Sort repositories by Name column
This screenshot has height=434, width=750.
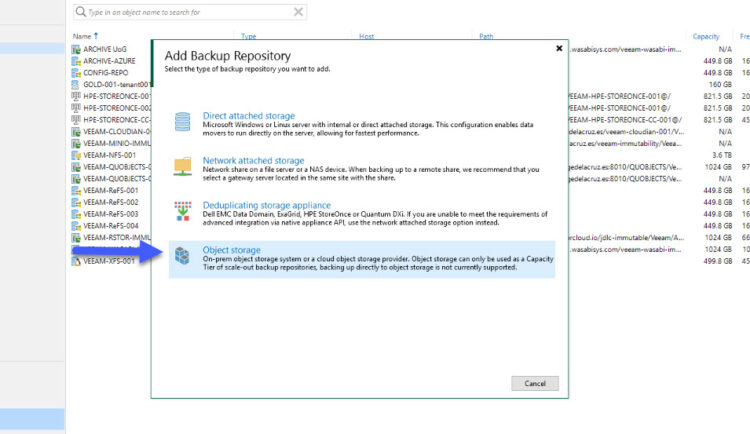click(85, 36)
